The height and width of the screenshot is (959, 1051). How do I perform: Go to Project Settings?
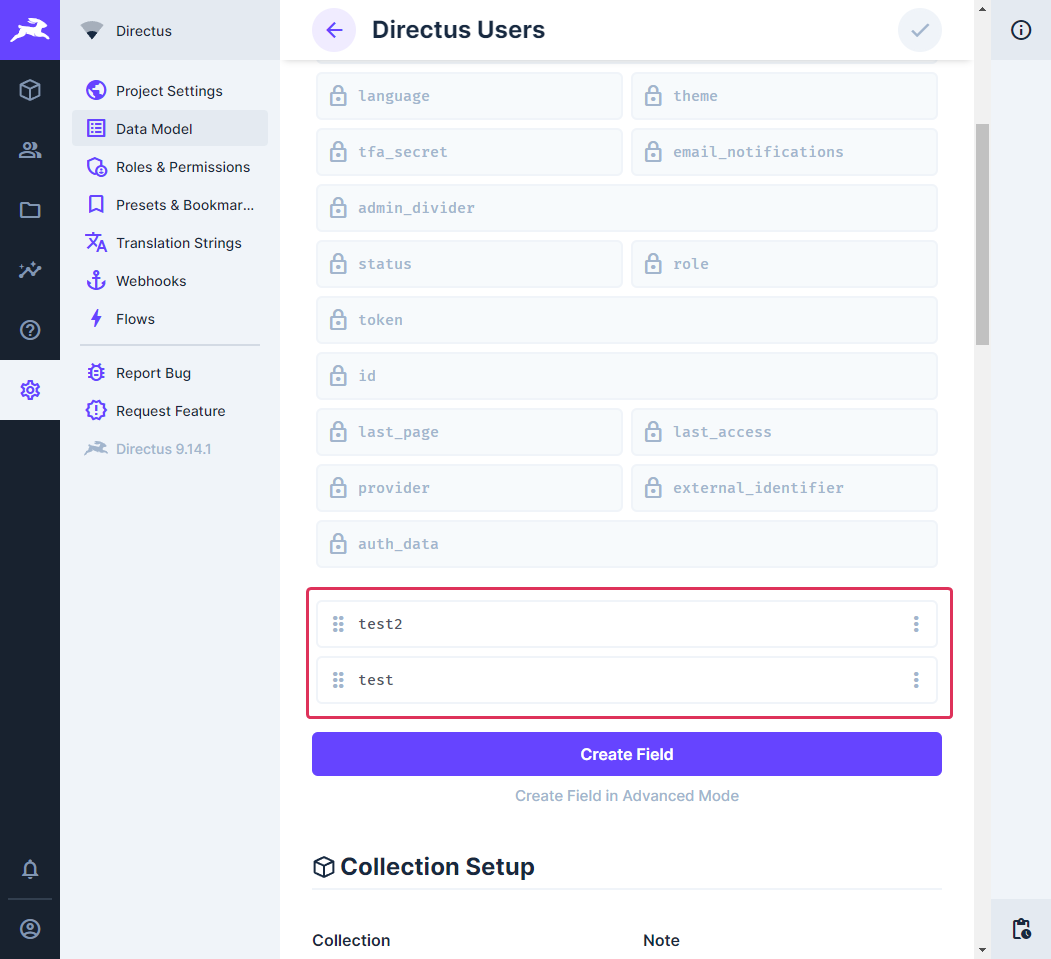click(x=170, y=90)
